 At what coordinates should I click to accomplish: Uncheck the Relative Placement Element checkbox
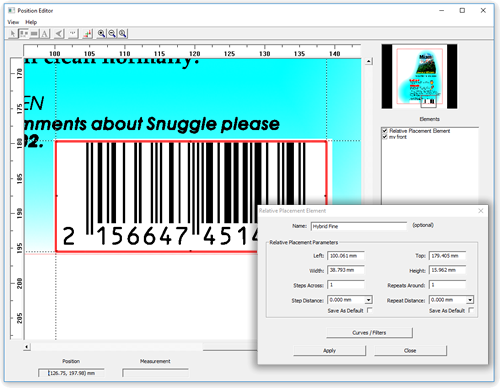385,131
